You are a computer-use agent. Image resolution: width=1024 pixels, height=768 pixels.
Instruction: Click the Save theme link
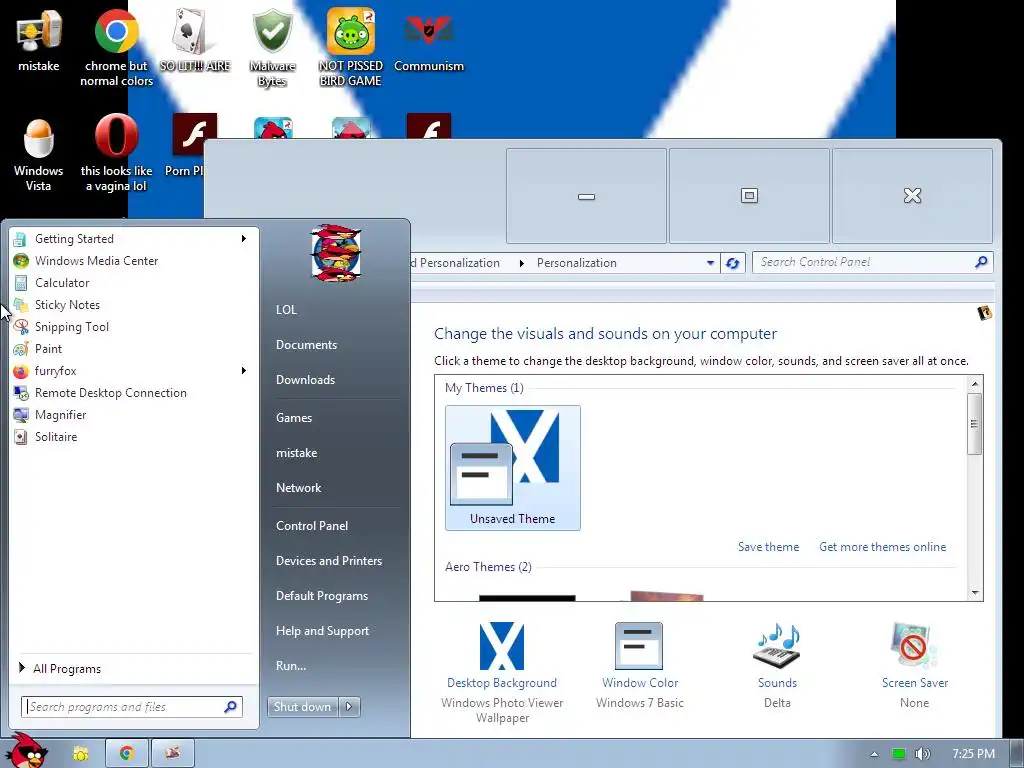pyautogui.click(x=768, y=547)
